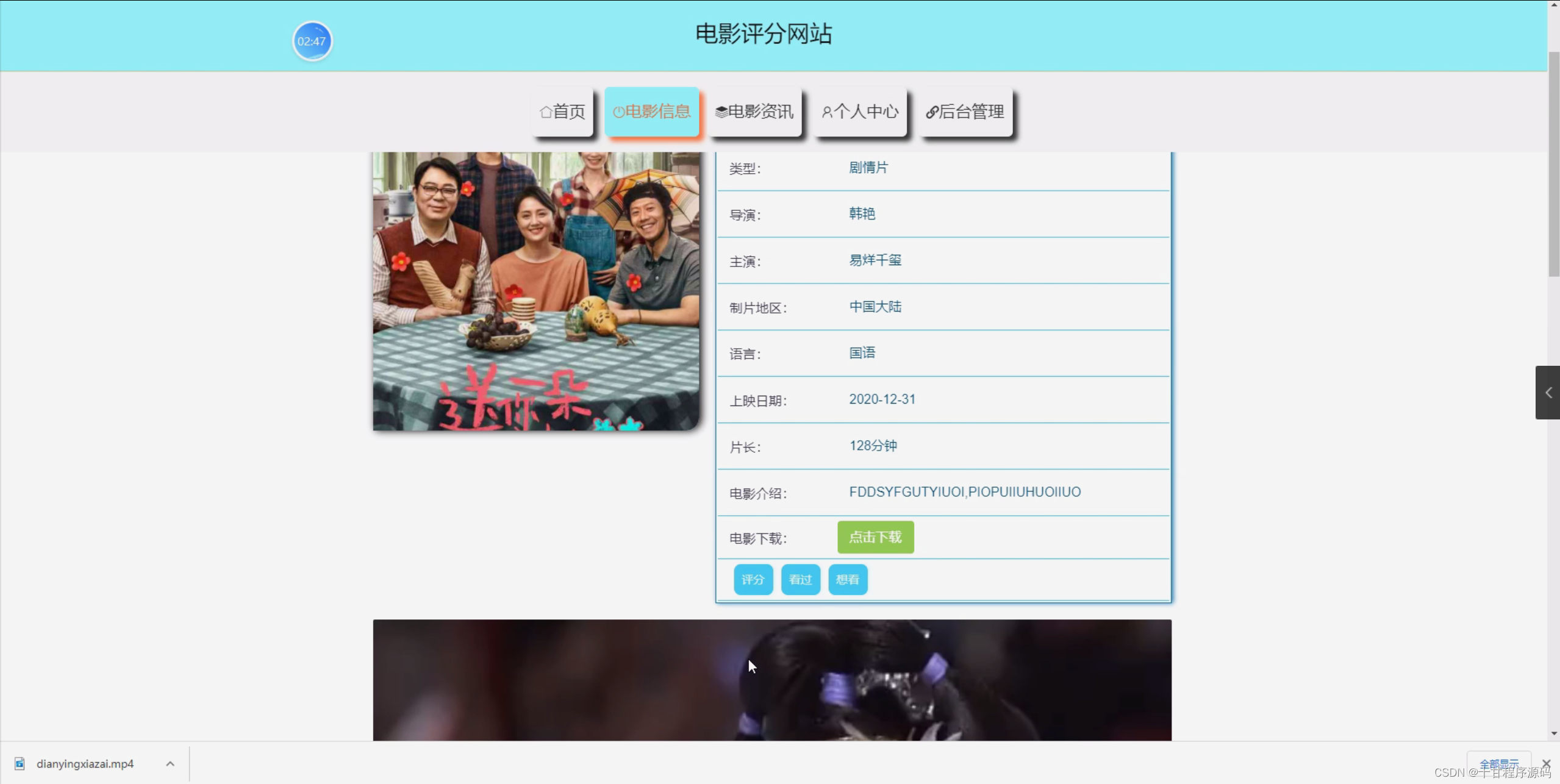
Task: Click the layers icon on 电影资讯 tab
Action: pyautogui.click(x=721, y=112)
